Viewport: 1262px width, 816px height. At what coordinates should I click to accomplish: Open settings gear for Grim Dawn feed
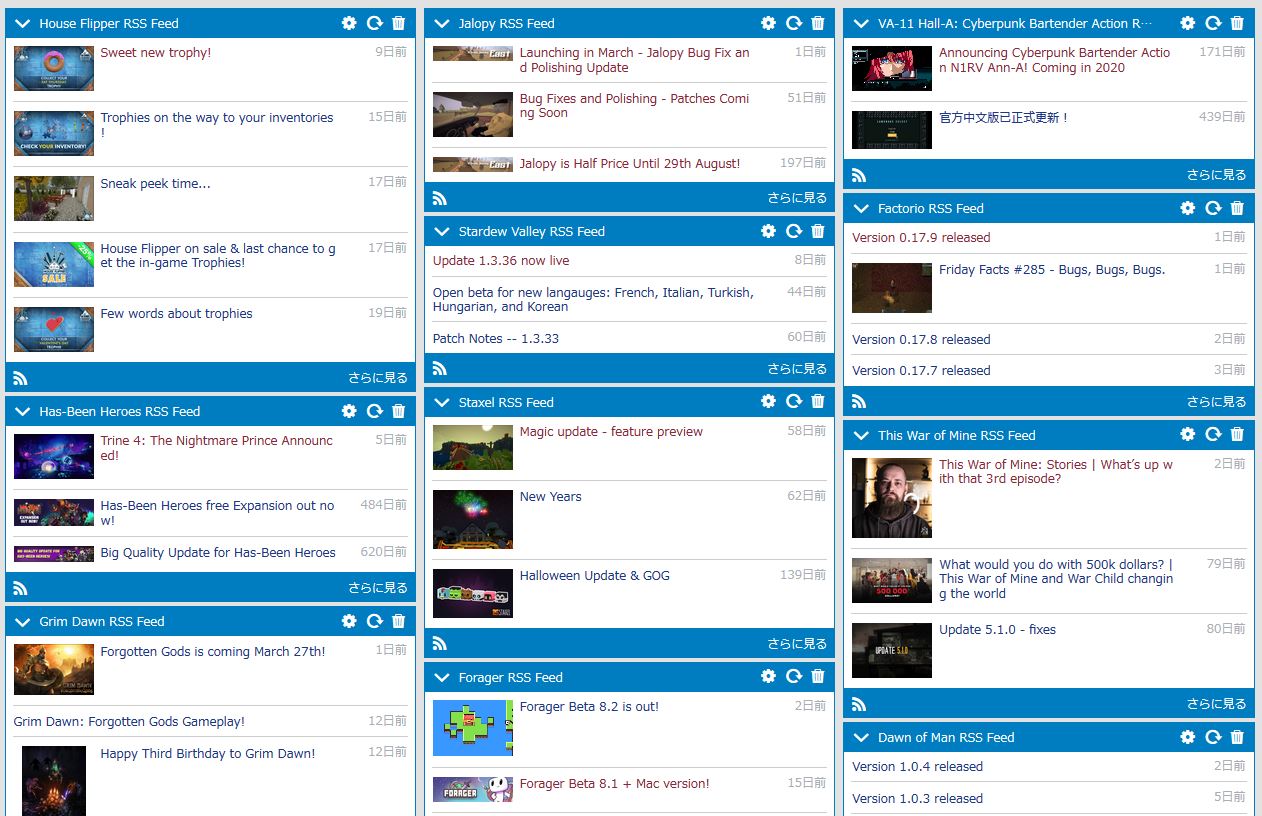(x=349, y=621)
